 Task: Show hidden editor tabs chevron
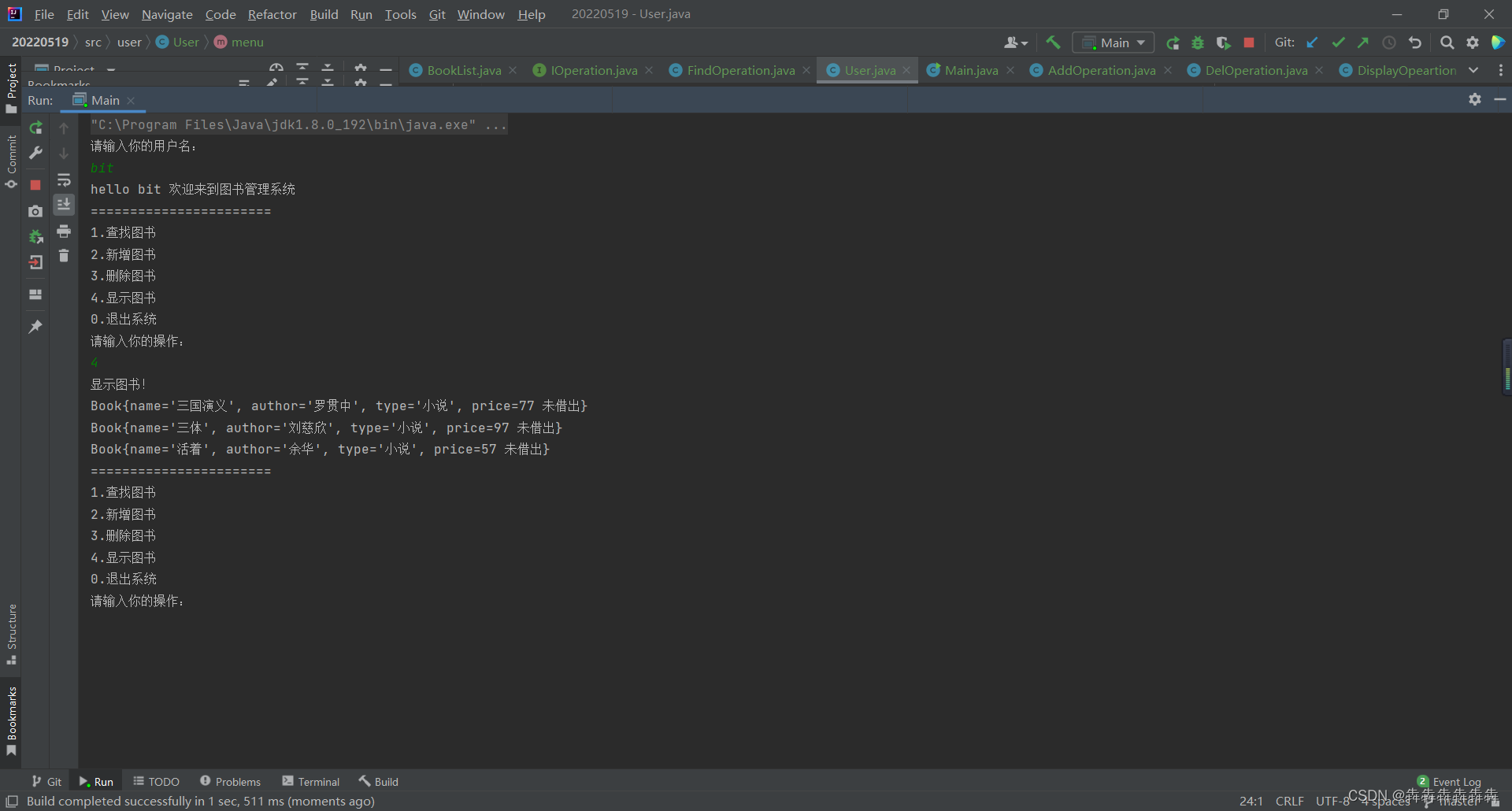point(1473,70)
